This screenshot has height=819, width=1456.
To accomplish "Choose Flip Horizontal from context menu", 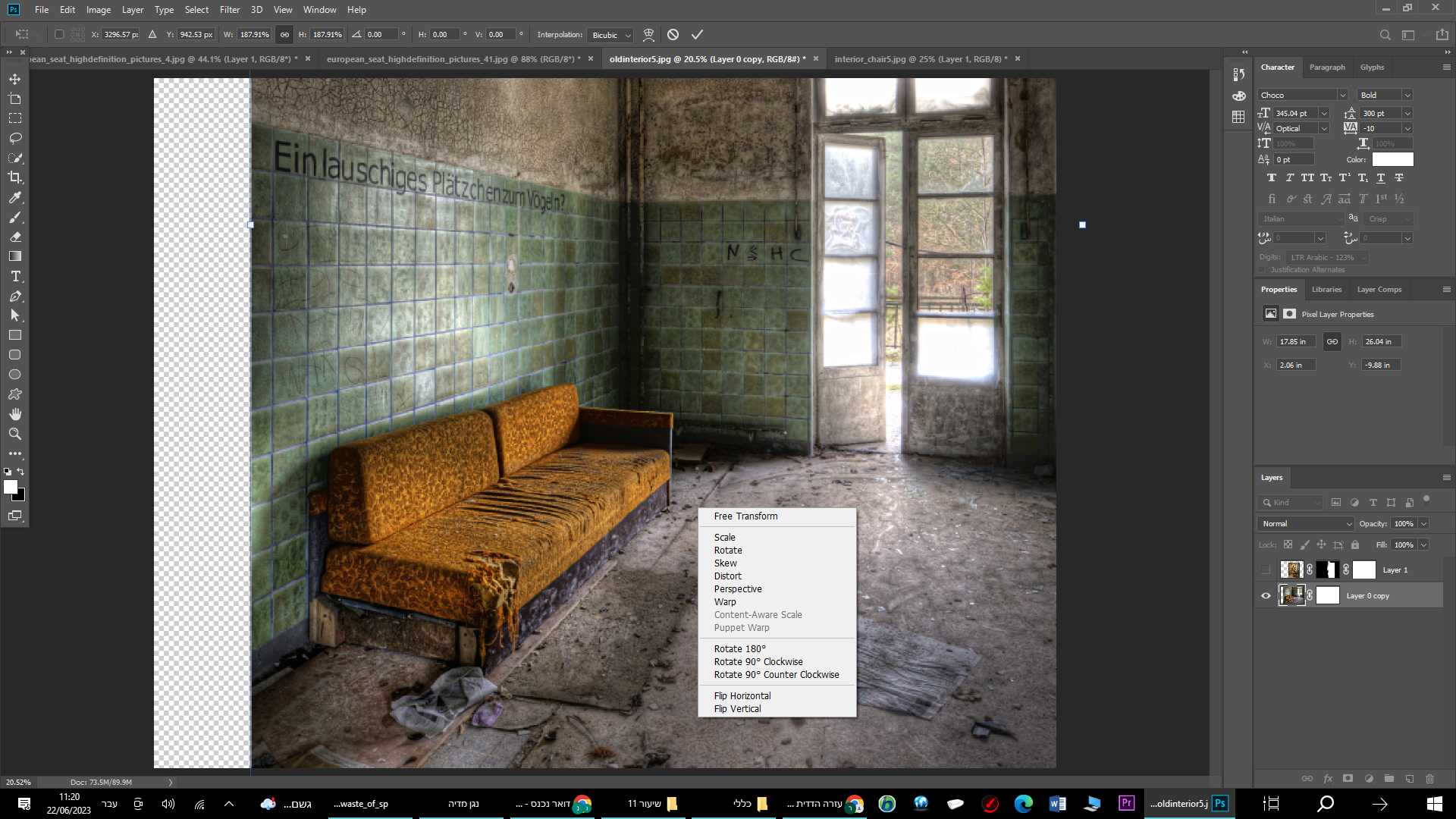I will click(742, 696).
